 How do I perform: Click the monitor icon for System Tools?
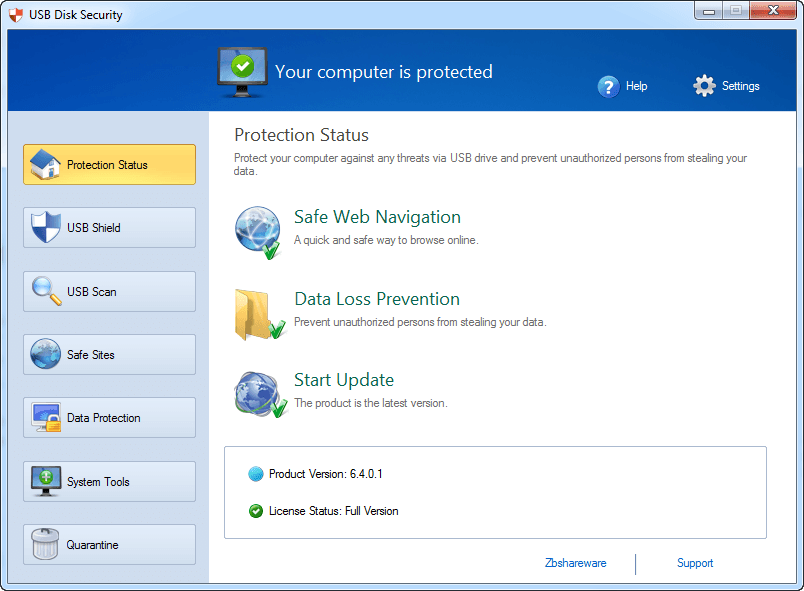click(x=46, y=481)
